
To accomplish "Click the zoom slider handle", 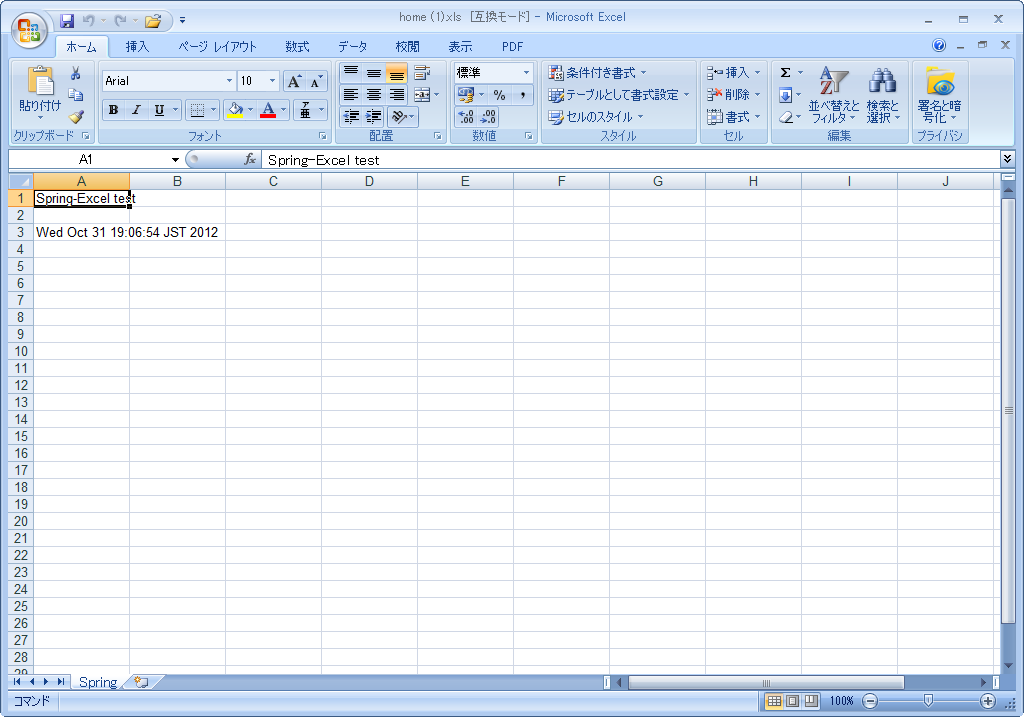I will click(928, 701).
